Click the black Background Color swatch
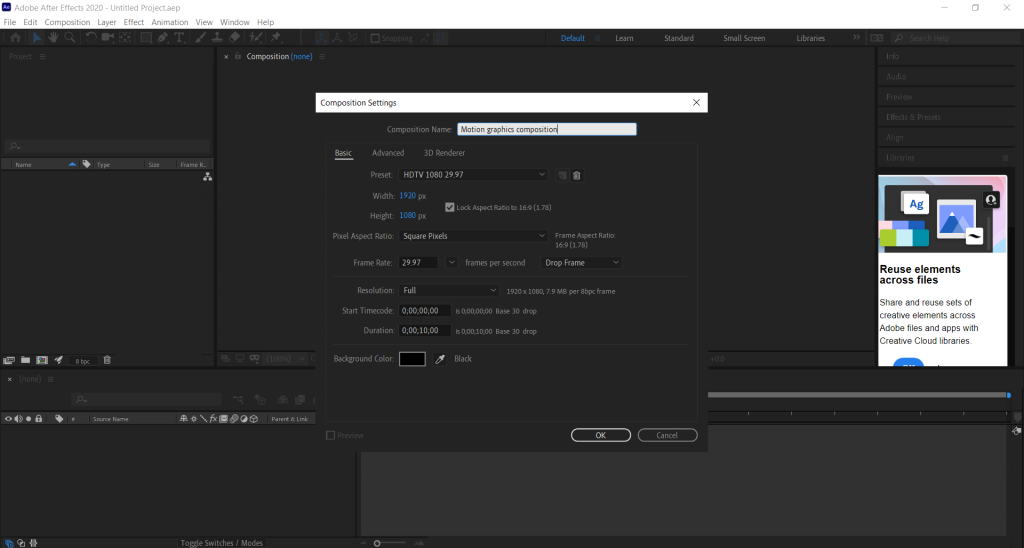Viewport: 1024px width, 548px height. point(412,359)
